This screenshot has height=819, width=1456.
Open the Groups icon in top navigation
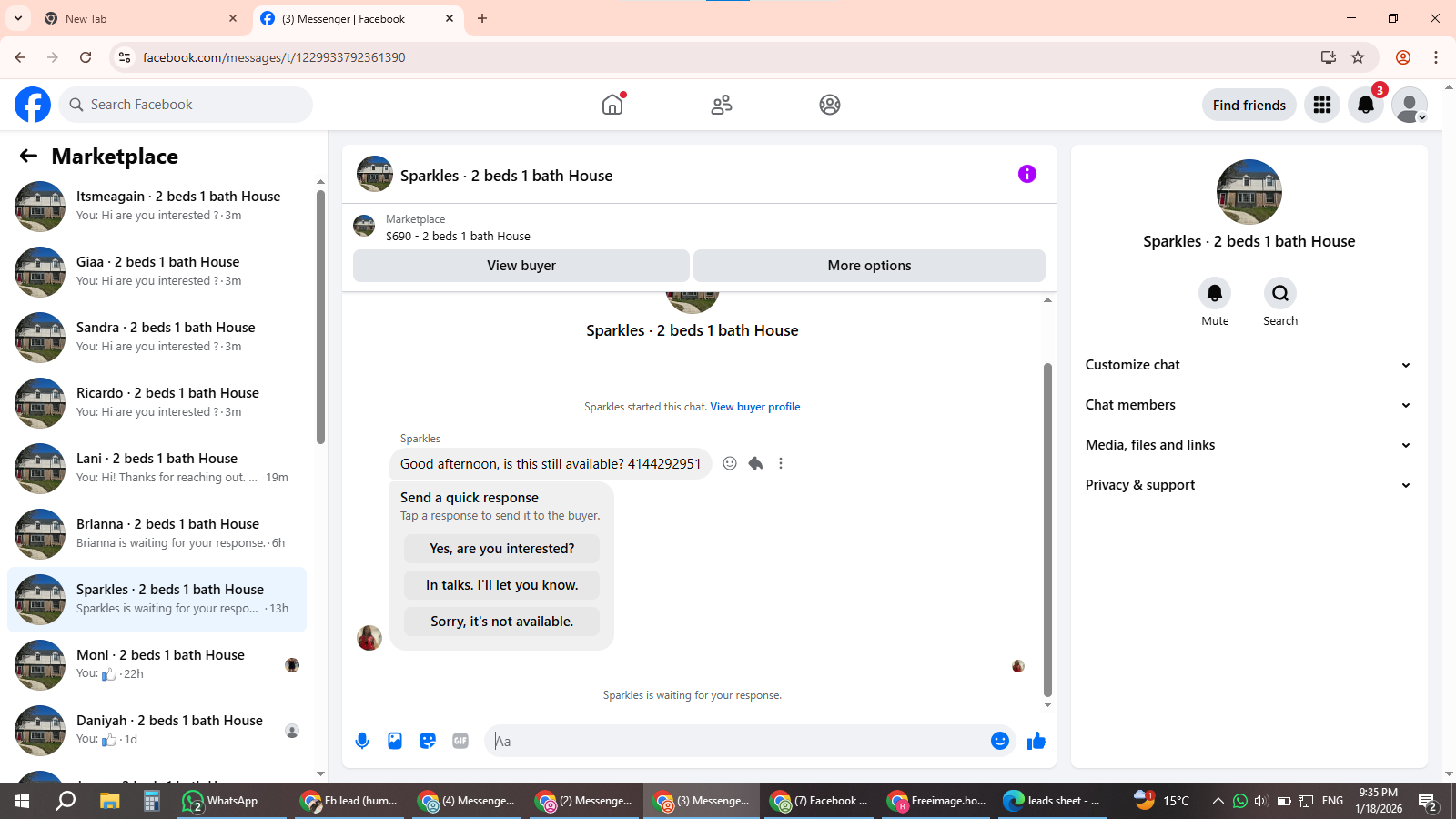830,105
